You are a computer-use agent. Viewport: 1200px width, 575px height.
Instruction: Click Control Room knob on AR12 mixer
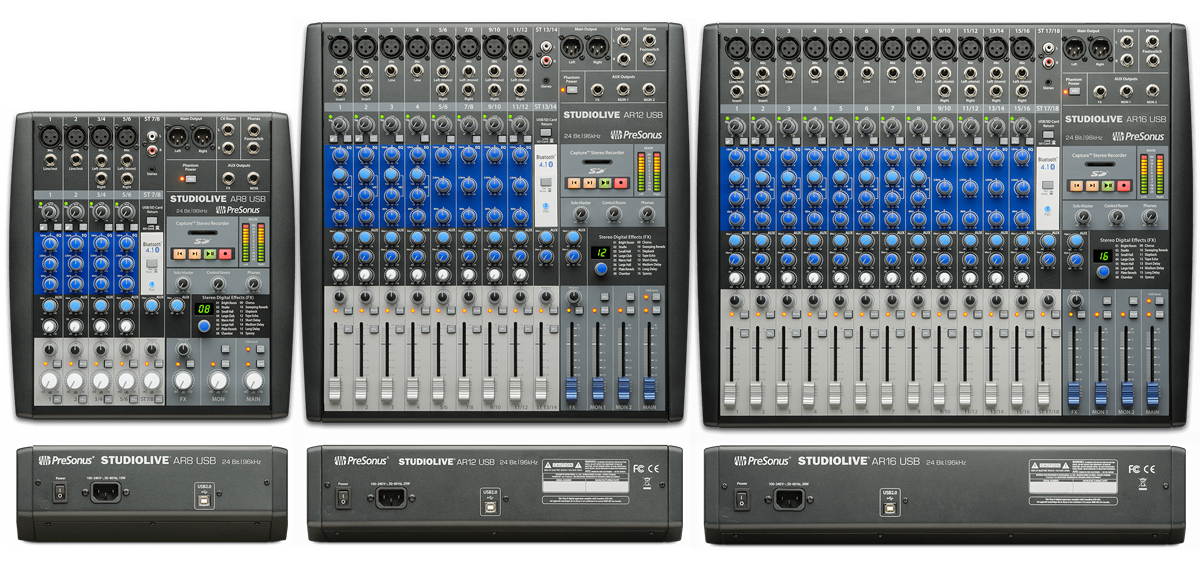click(614, 216)
